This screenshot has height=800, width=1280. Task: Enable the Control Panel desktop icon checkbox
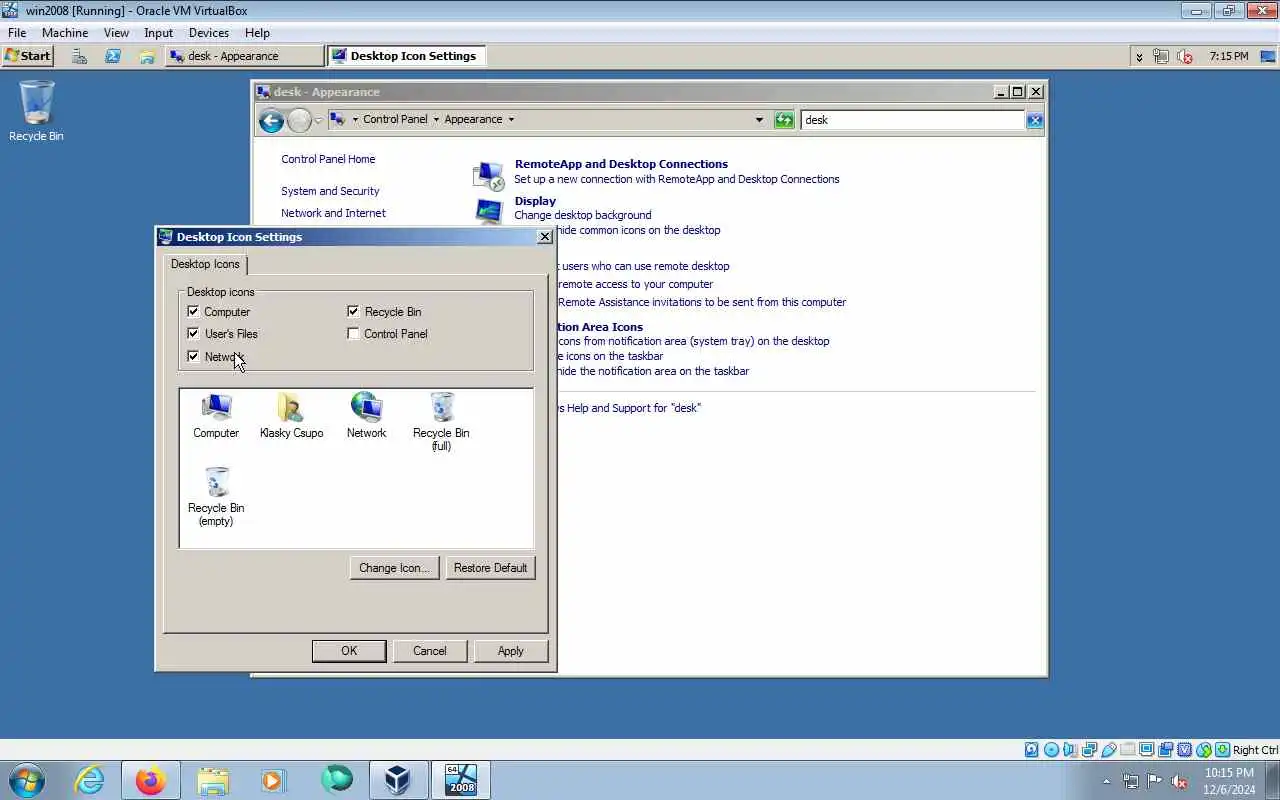(353, 334)
